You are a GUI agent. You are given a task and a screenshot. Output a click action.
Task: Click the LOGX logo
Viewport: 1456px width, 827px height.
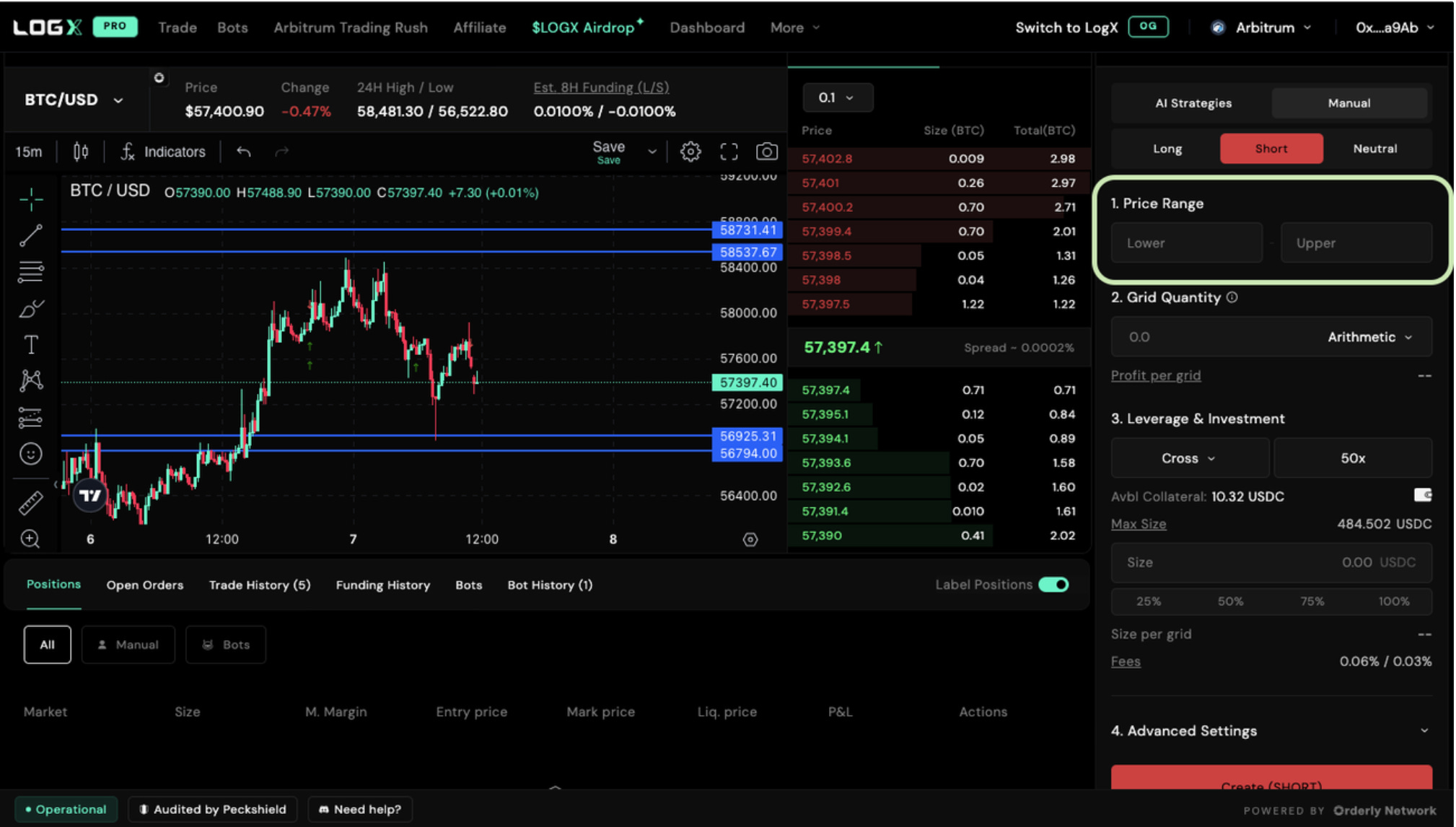coord(48,27)
